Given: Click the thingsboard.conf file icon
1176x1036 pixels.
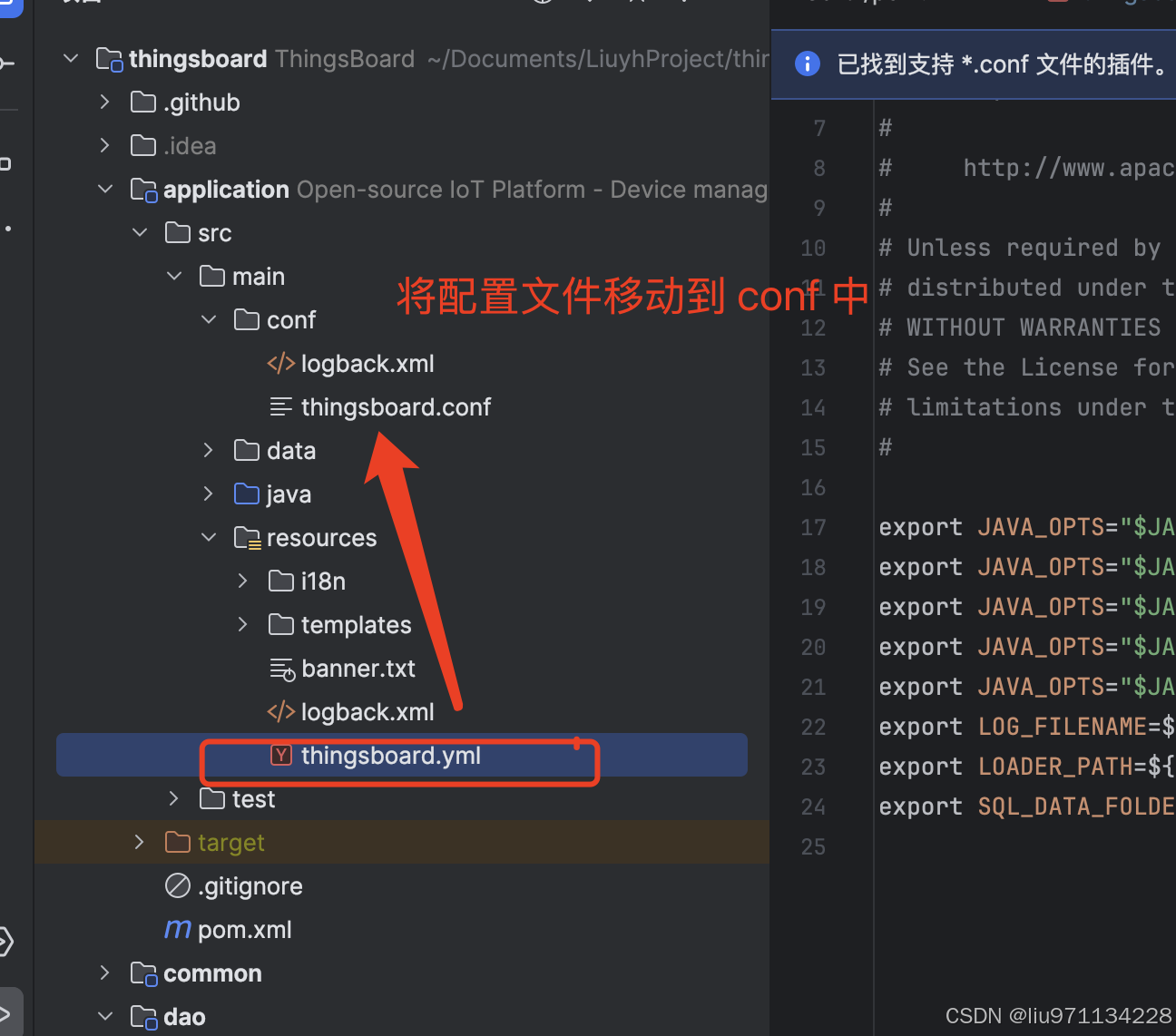Looking at the screenshot, I should pos(280,406).
